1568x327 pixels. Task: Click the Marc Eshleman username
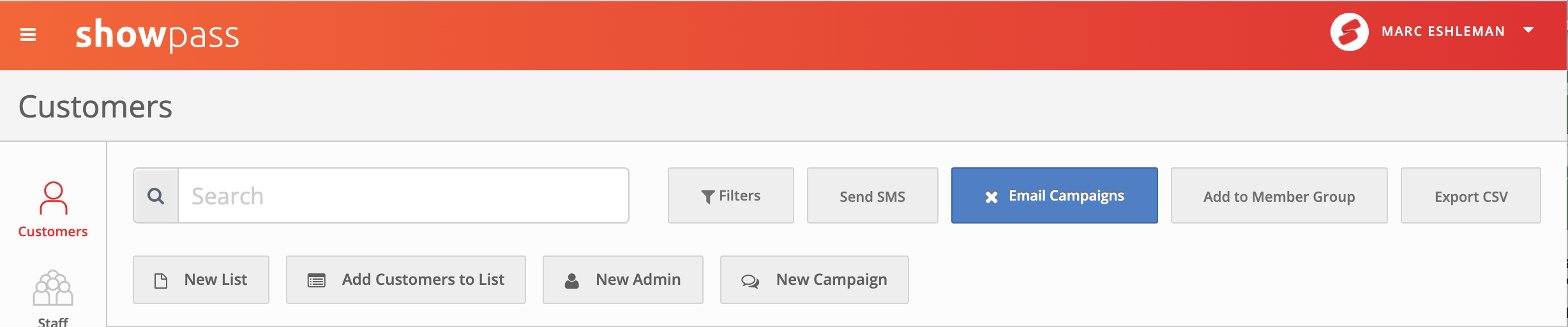pyautogui.click(x=1444, y=31)
